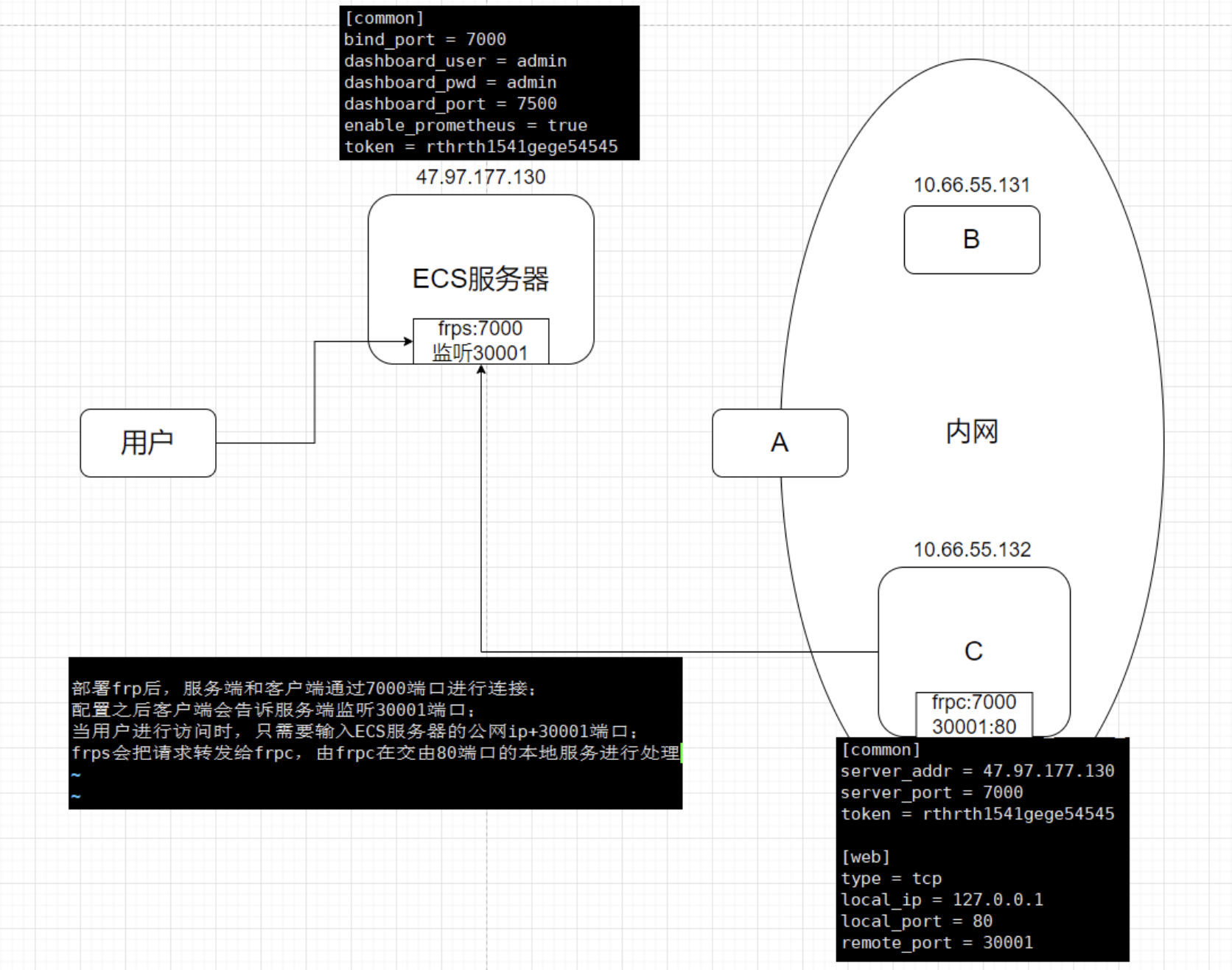Click the [web] section header text
1232x970 pixels.
pos(865,857)
